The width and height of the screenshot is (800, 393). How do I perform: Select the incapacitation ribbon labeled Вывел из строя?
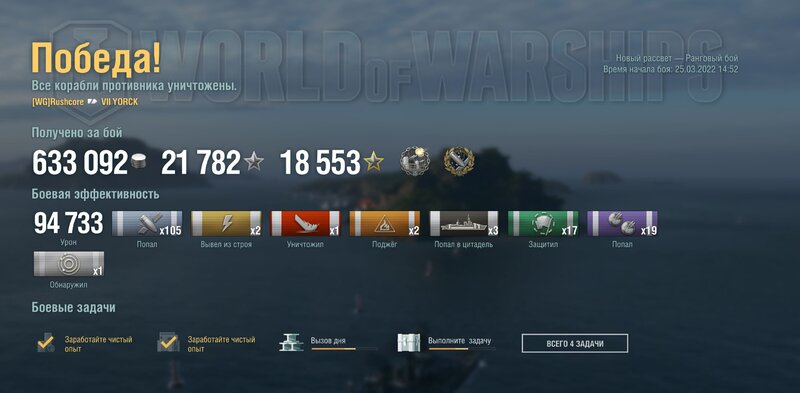[226, 224]
